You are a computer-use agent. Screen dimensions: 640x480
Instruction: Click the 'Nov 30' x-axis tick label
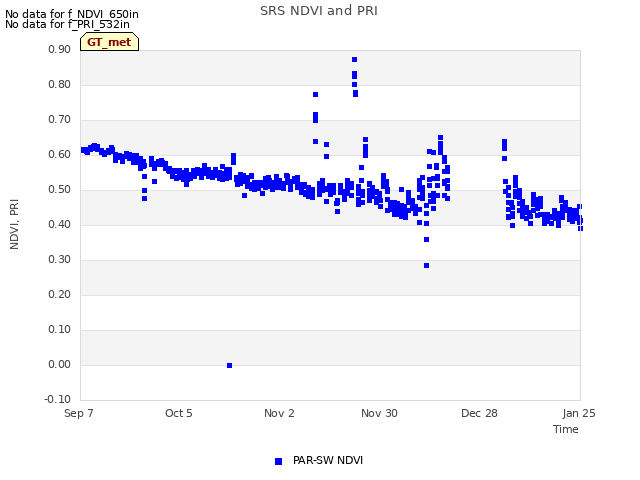(379, 413)
